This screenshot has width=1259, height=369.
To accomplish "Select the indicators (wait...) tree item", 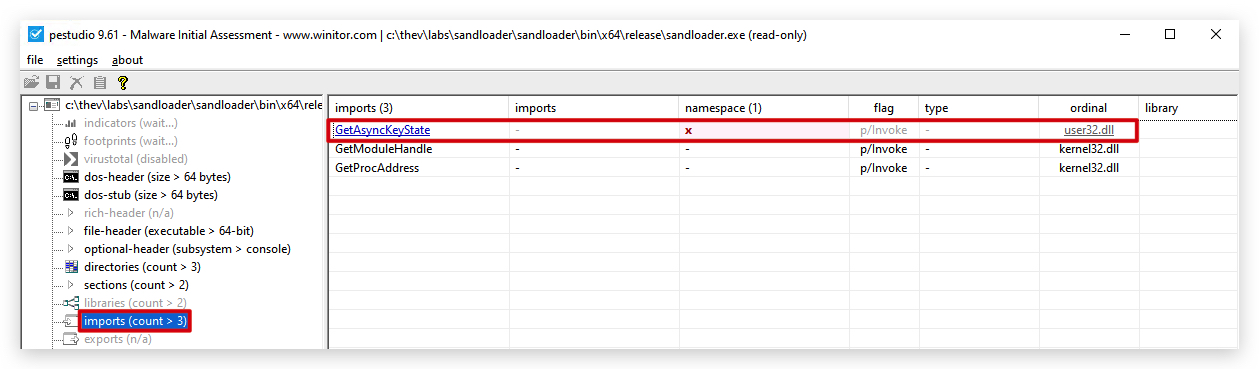I will click(x=131, y=123).
